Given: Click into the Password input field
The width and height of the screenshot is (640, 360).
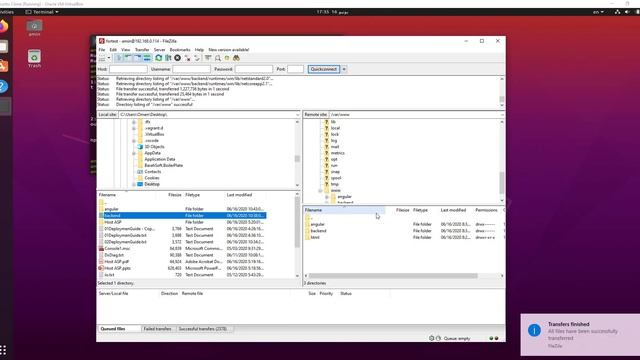Looking at the screenshot, I should 254,69.
